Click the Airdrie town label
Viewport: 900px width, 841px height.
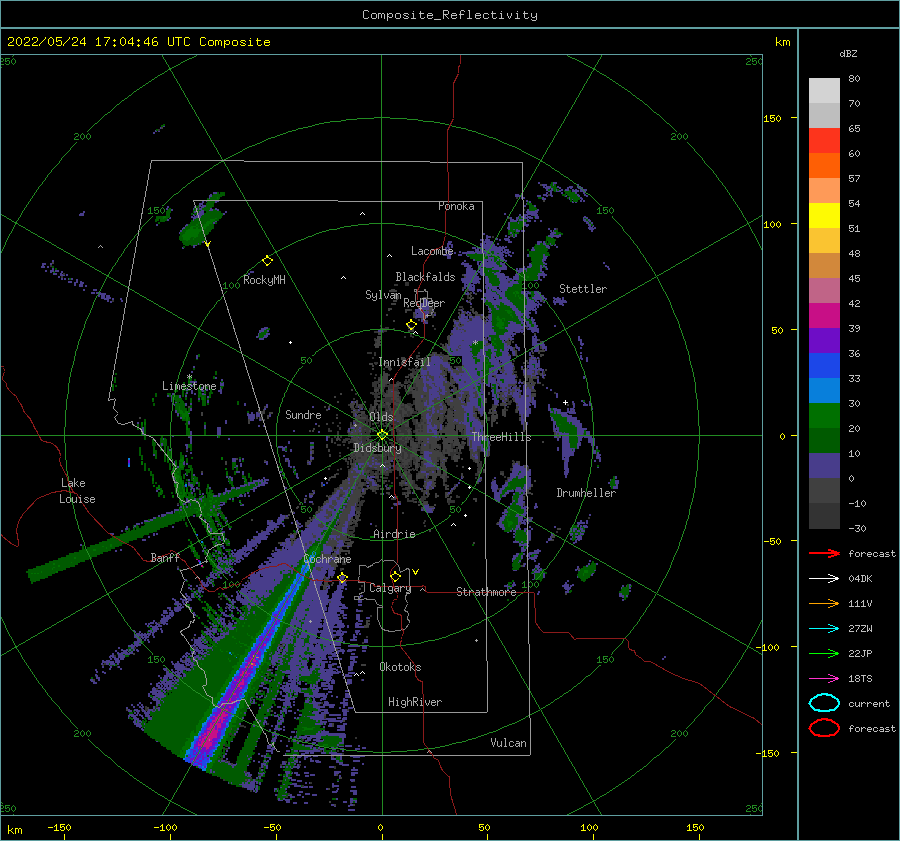pos(394,534)
